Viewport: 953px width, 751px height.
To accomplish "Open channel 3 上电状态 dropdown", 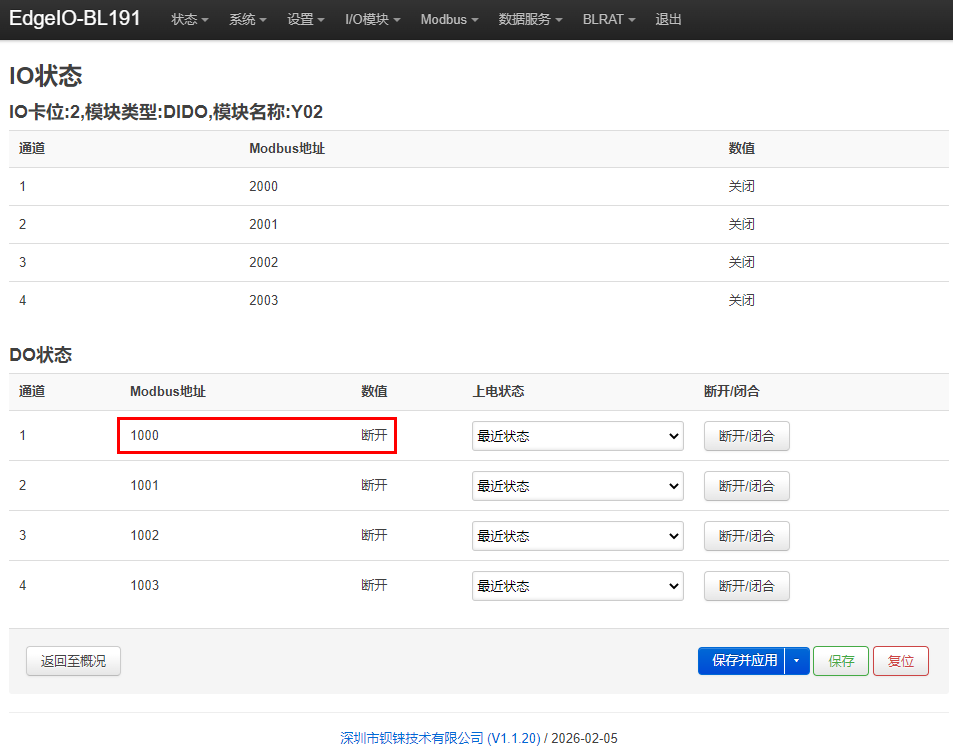I will coord(577,535).
